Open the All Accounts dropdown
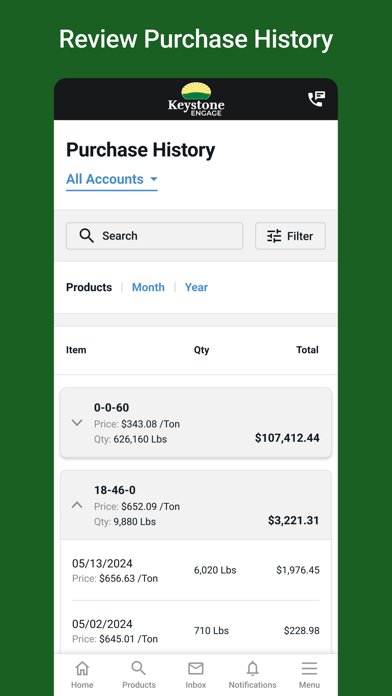 pos(112,179)
